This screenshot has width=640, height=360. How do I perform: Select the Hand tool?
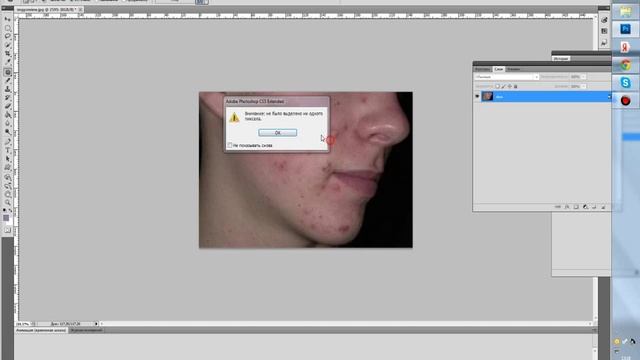pos(8,194)
